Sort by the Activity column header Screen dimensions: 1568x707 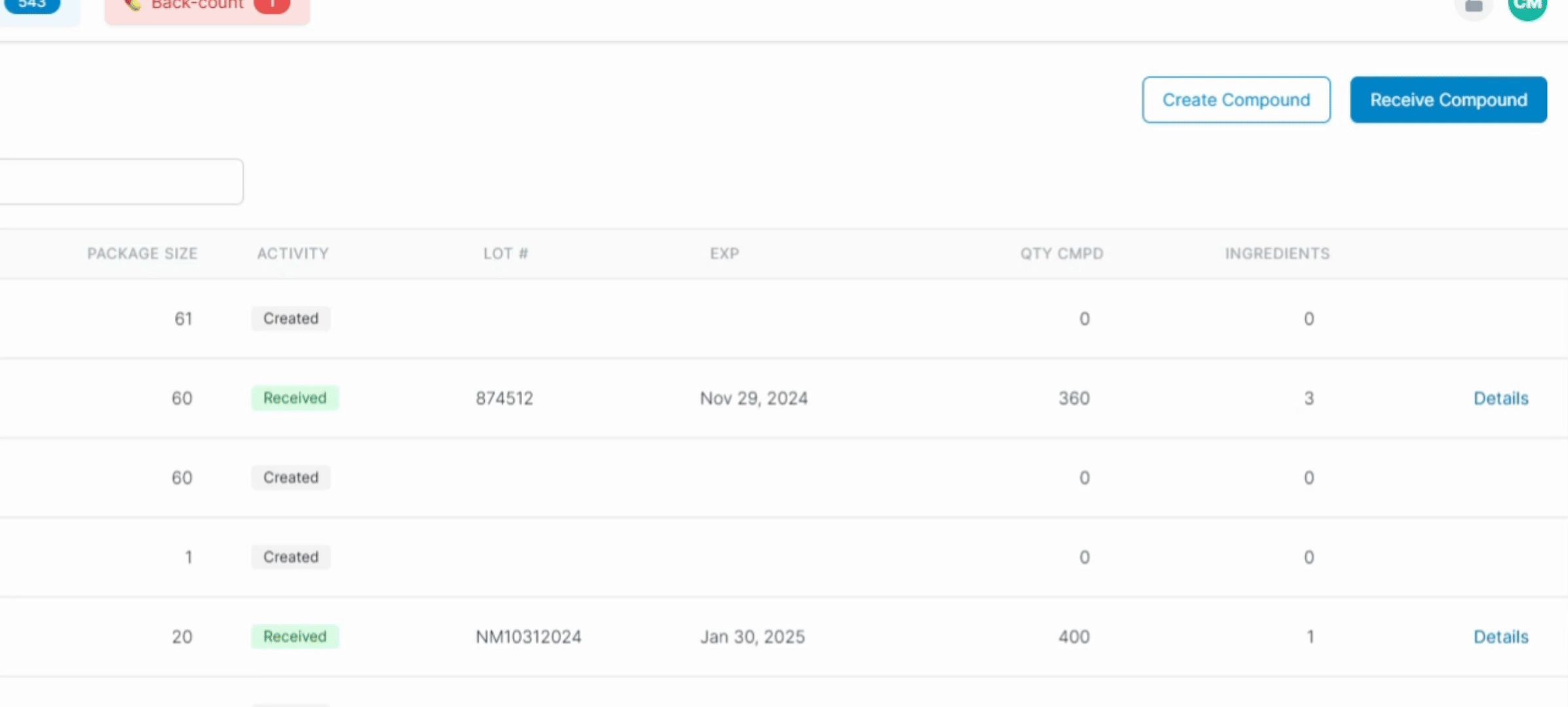(x=292, y=253)
